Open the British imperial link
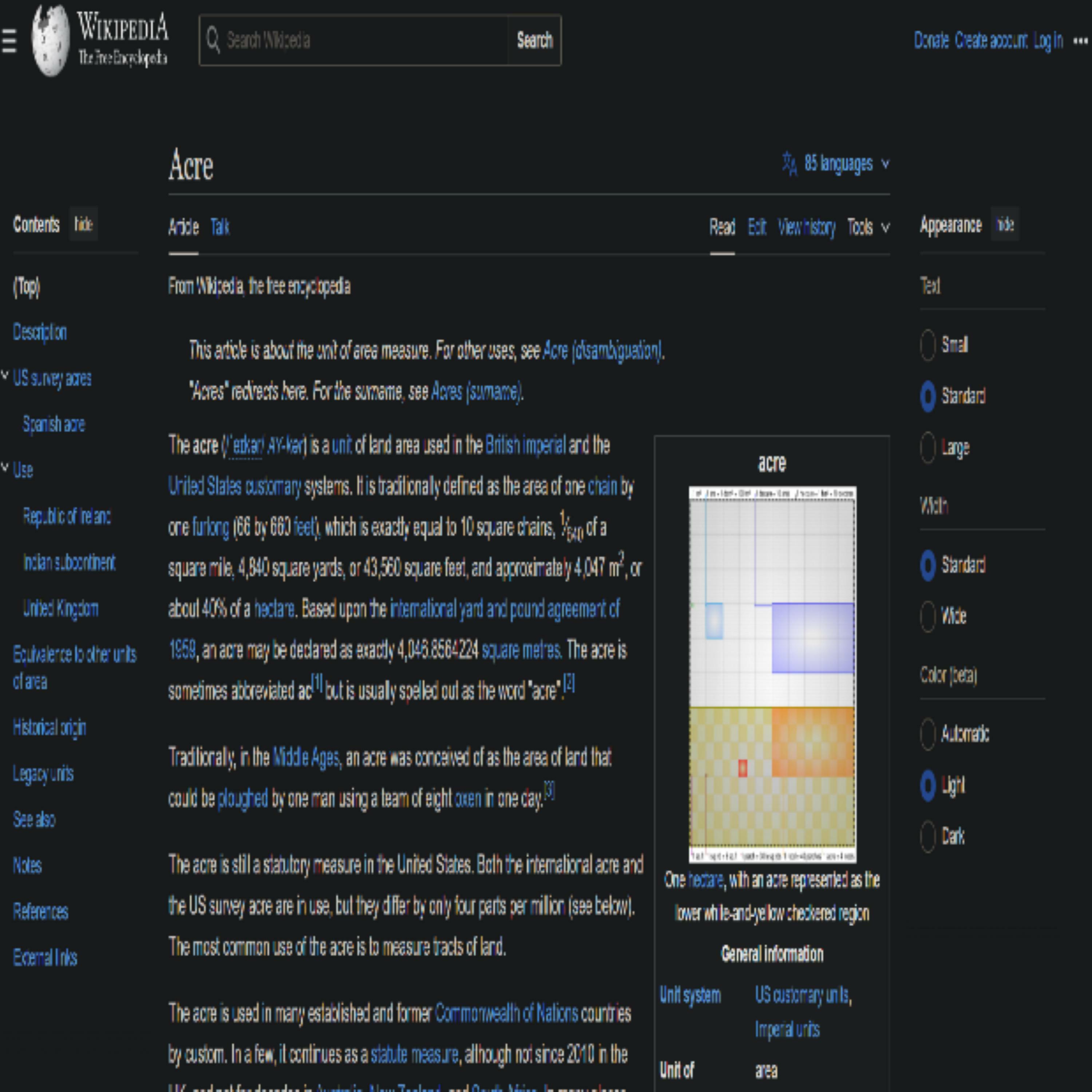The width and height of the screenshot is (1092, 1092). (525, 446)
